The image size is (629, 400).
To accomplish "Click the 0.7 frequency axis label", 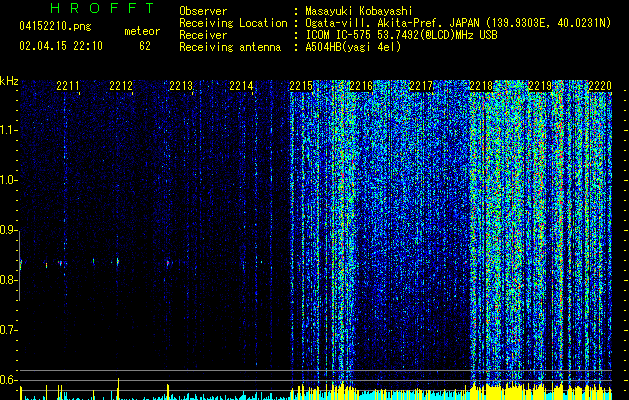I will tap(8, 330).
